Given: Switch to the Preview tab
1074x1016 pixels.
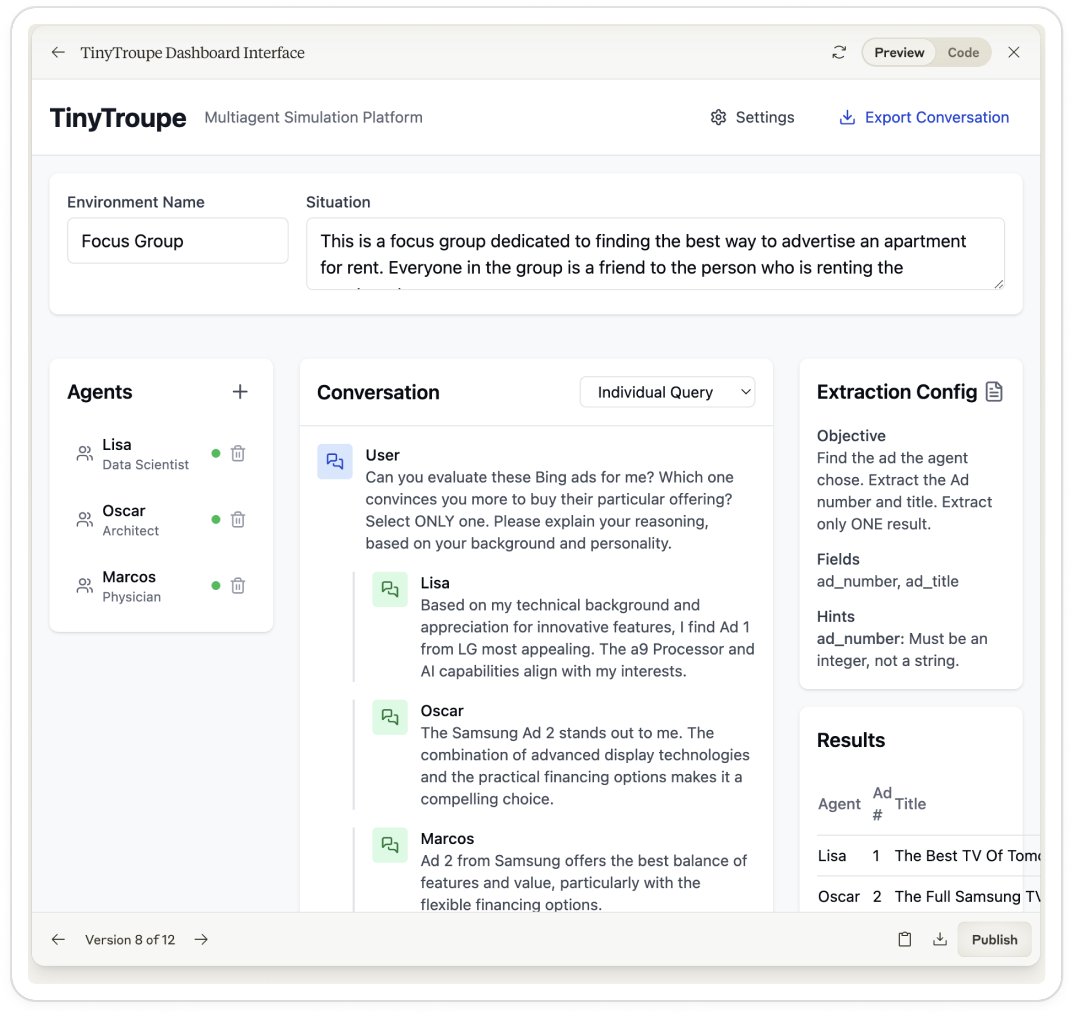Looking at the screenshot, I should [899, 52].
